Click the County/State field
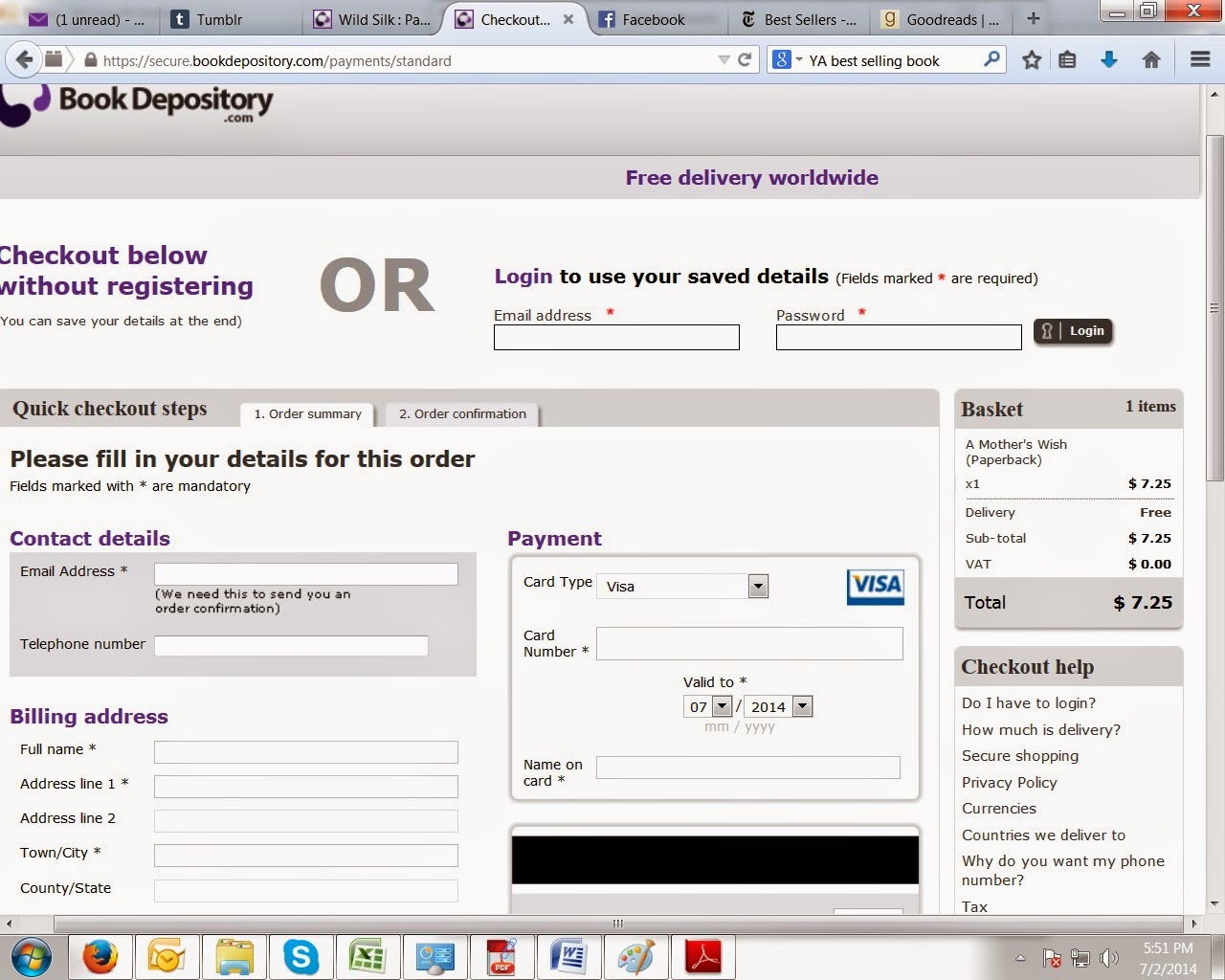 [306, 890]
